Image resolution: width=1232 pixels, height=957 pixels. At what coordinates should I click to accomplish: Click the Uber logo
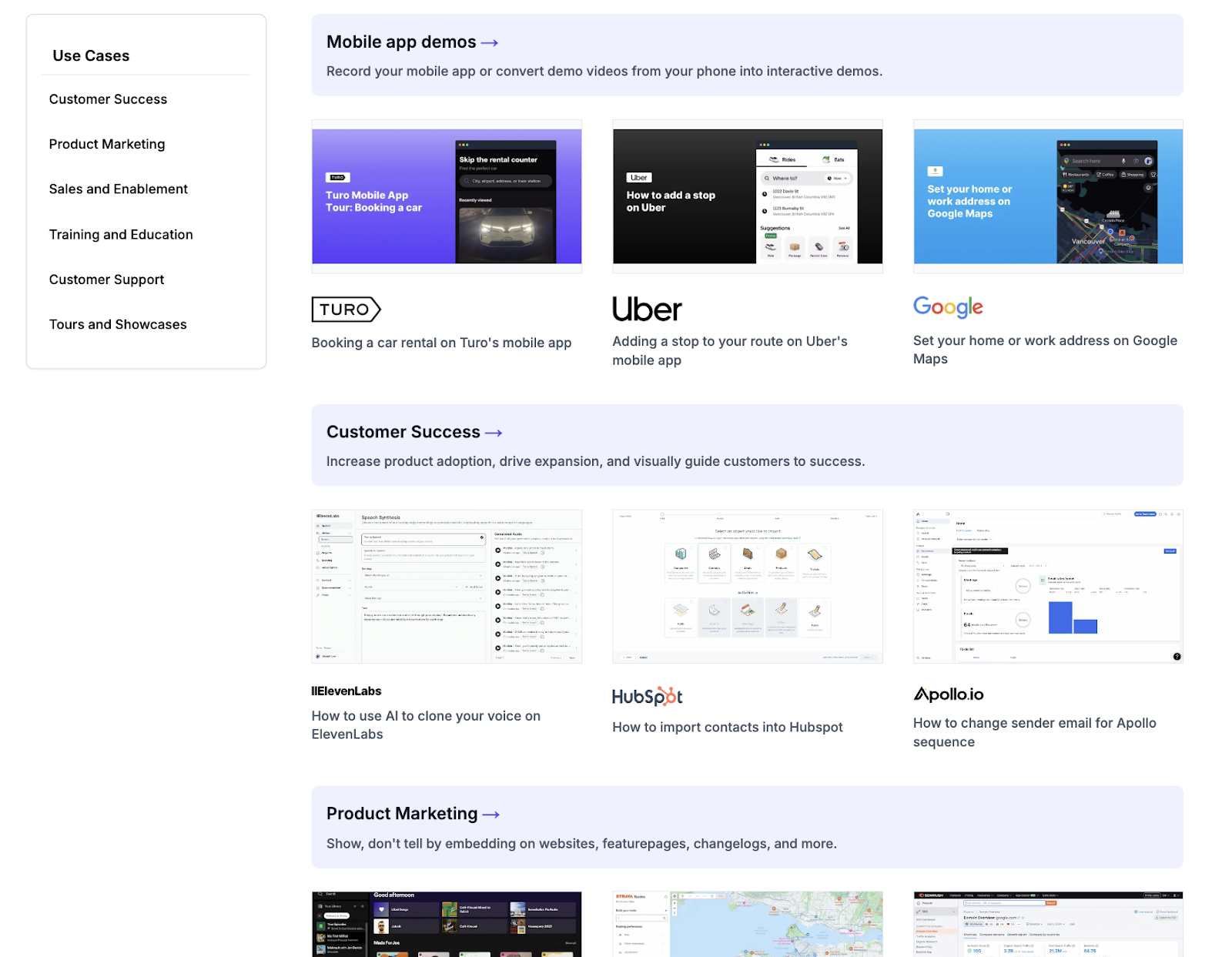point(648,310)
